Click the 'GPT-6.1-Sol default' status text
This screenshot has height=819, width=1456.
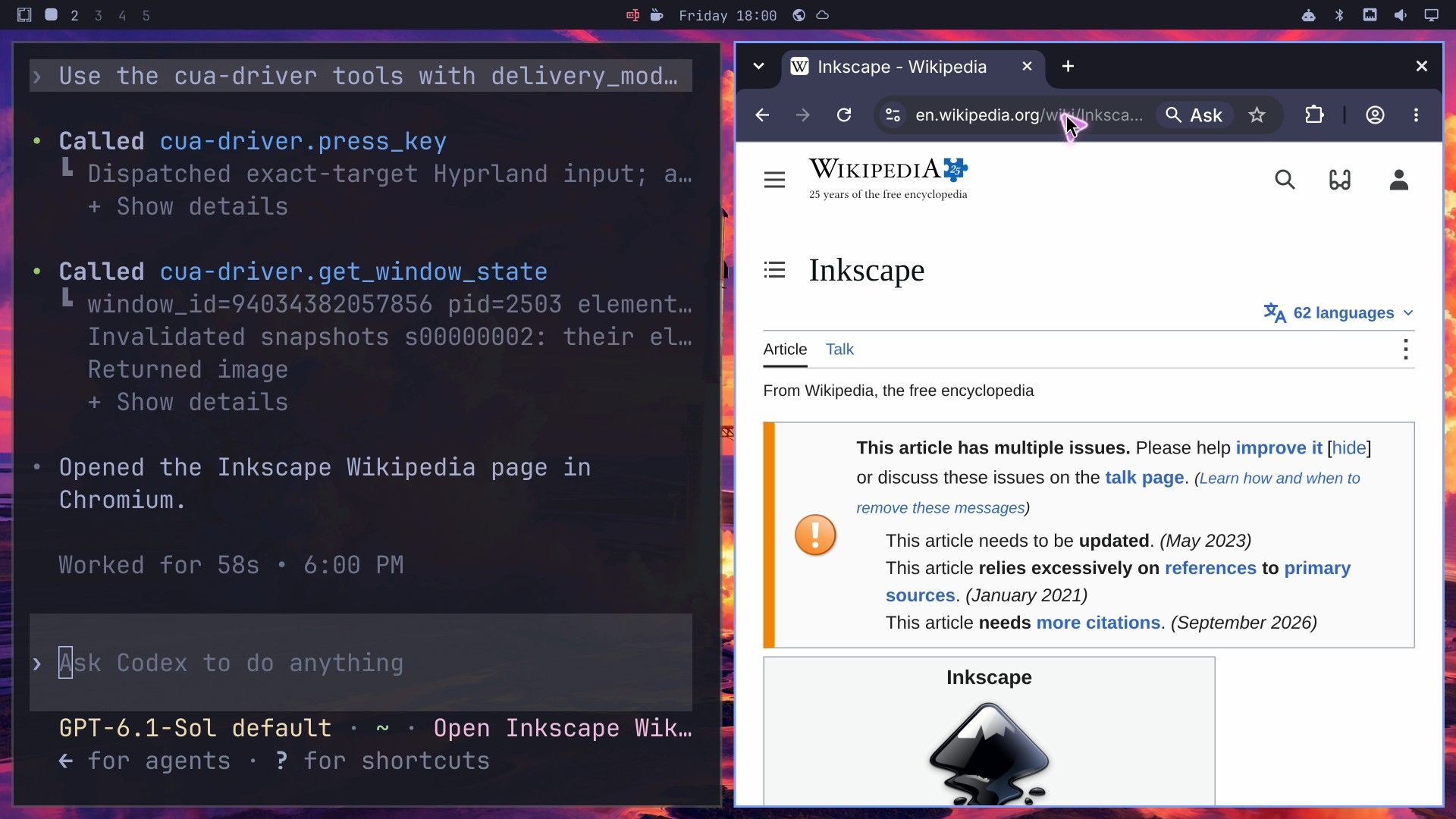pyautogui.click(x=195, y=729)
